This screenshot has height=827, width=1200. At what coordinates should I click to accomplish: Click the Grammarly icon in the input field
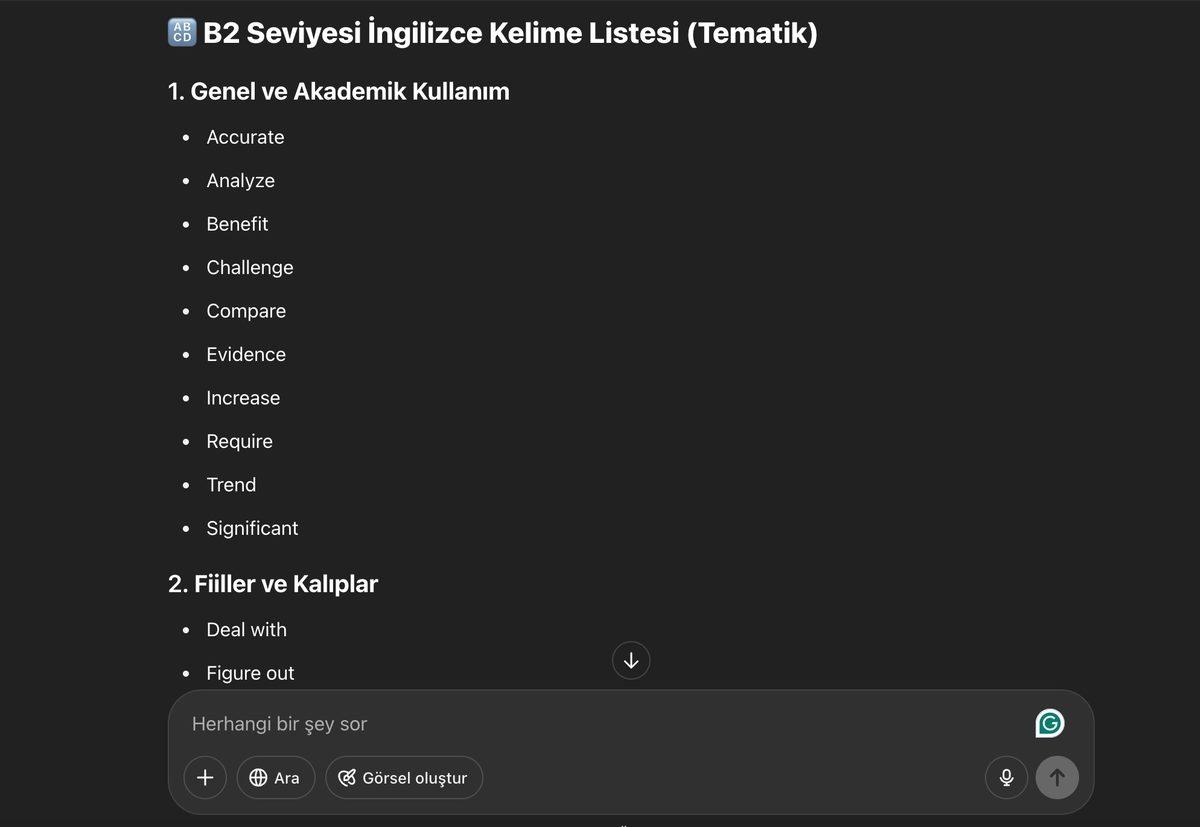click(1048, 722)
